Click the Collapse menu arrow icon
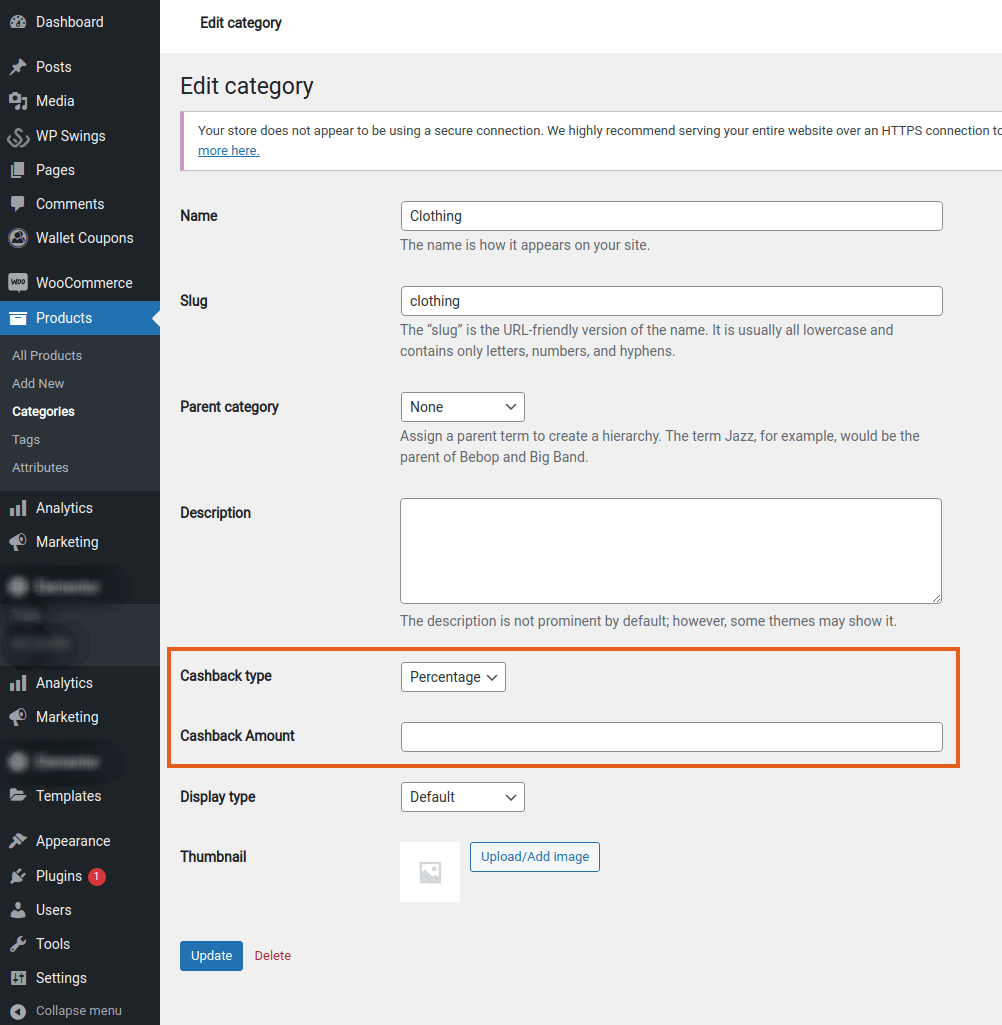This screenshot has width=1002, height=1025. pyautogui.click(x=18, y=1011)
